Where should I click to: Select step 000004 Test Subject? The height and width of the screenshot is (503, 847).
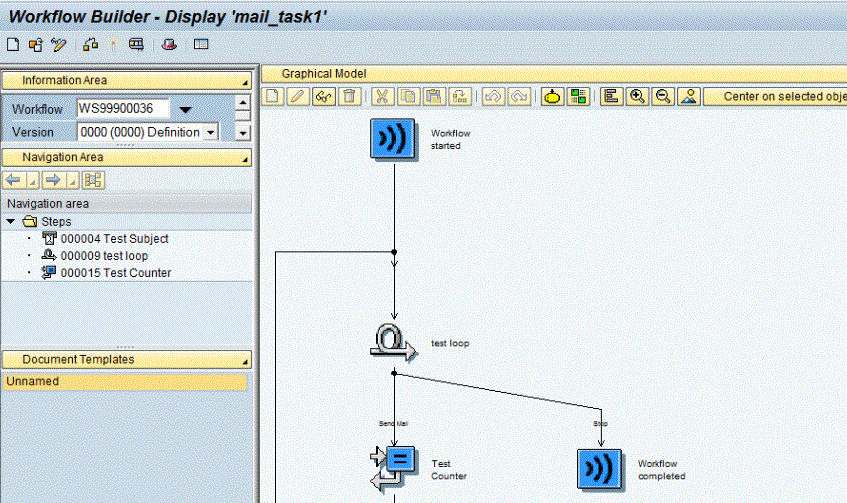[114, 239]
